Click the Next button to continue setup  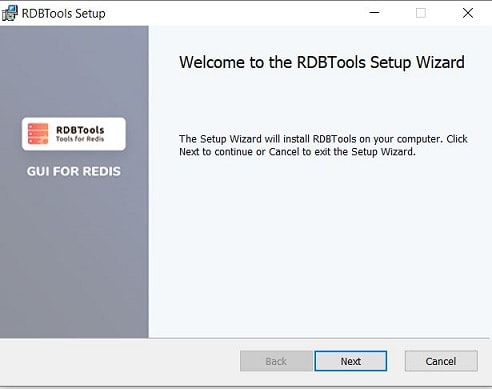coord(351,361)
